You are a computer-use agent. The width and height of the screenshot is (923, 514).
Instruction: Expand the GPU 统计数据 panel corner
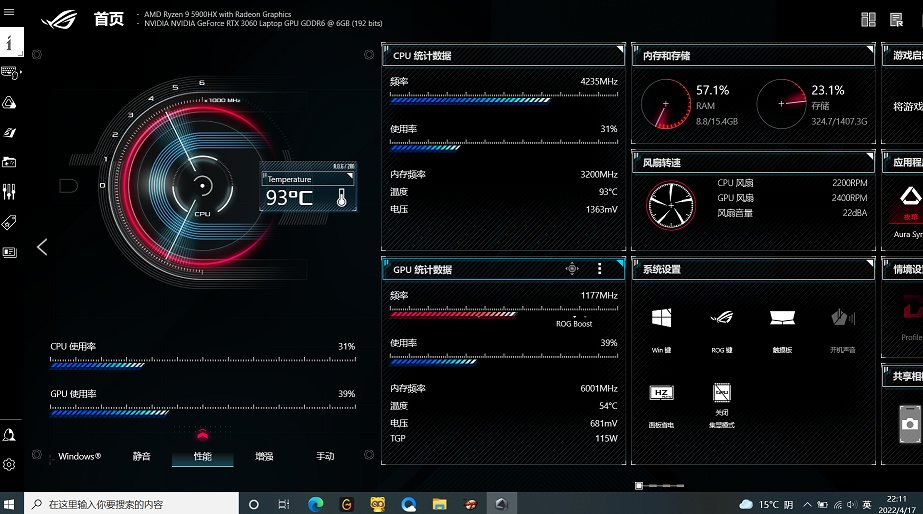(x=620, y=263)
